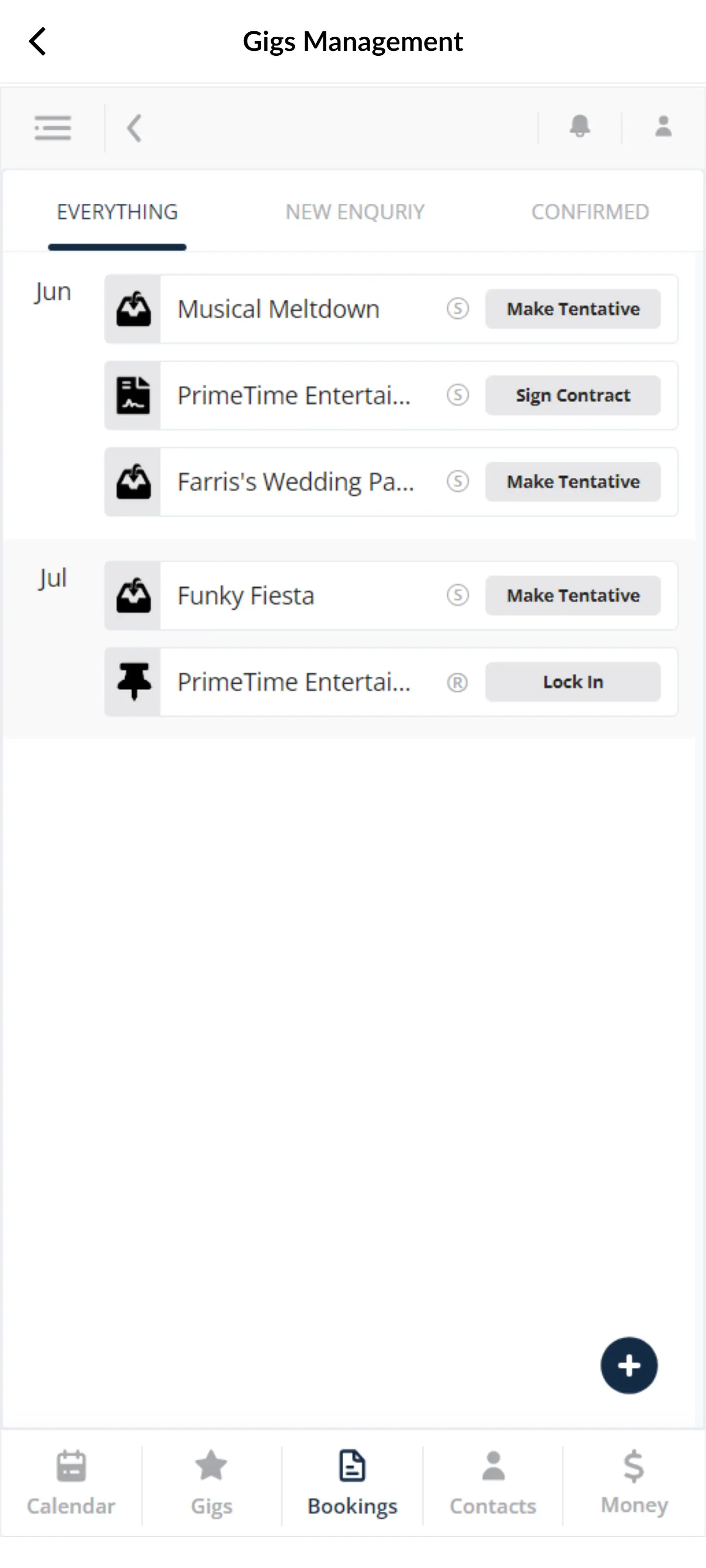Collapse the panel with the left chevron
This screenshot has width=706, height=1568.
click(x=134, y=127)
